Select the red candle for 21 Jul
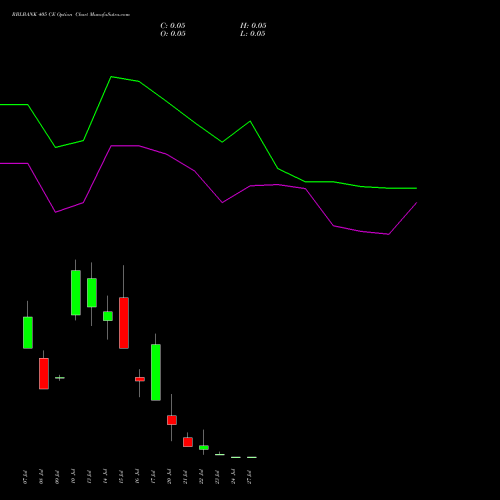The height and width of the screenshot is (500, 500). click(x=188, y=442)
